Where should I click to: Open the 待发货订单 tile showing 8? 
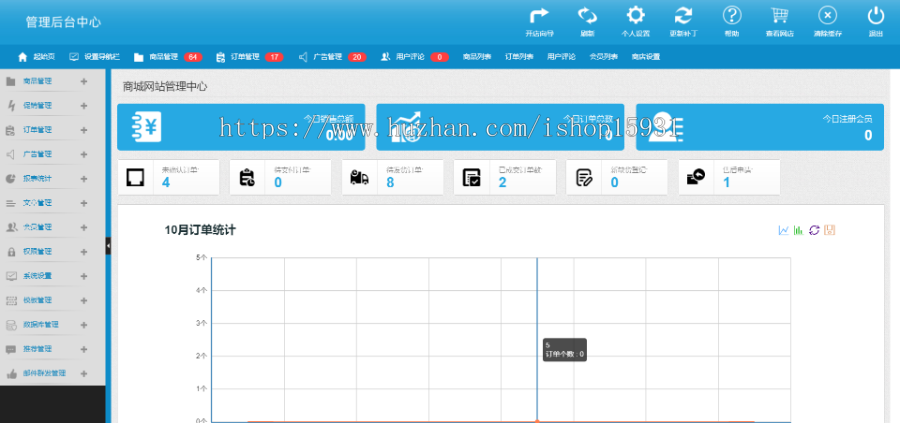click(x=393, y=177)
